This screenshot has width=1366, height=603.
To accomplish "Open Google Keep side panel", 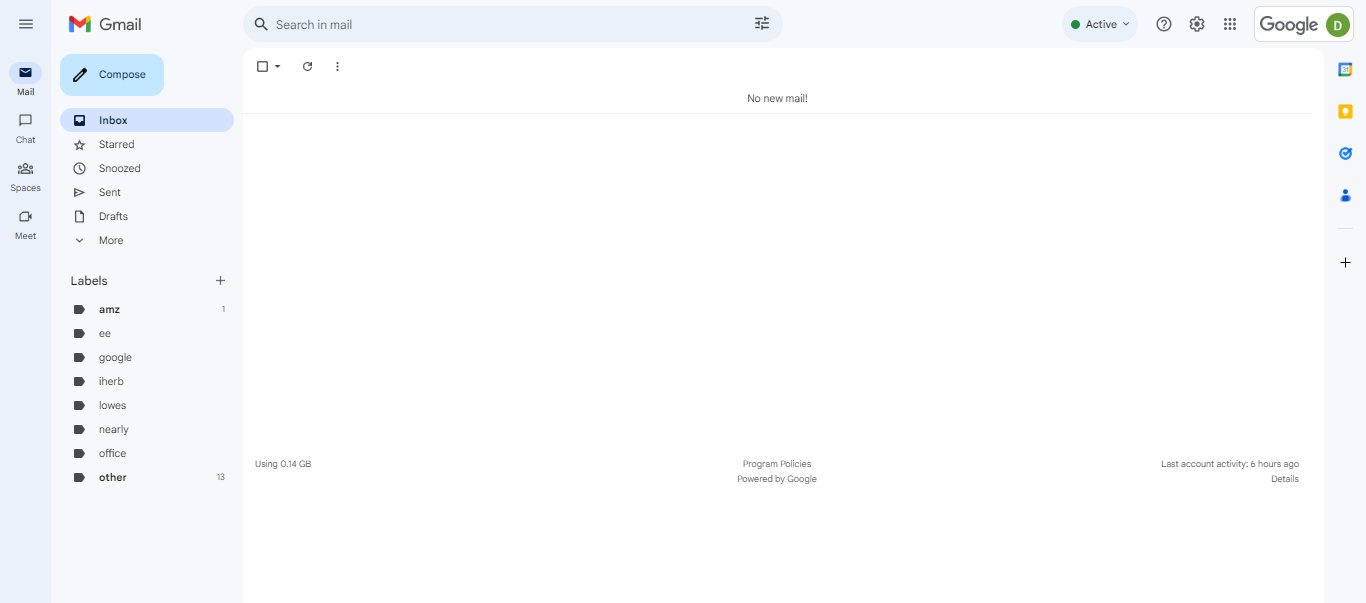I will [1345, 112].
